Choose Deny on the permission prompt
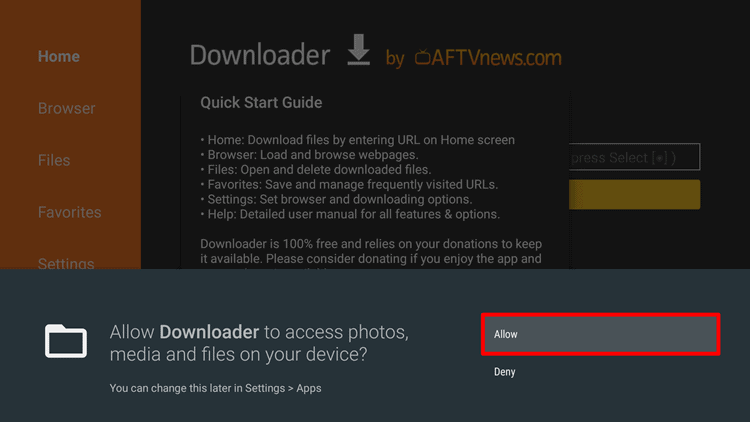This screenshot has height=422, width=750. 505,372
